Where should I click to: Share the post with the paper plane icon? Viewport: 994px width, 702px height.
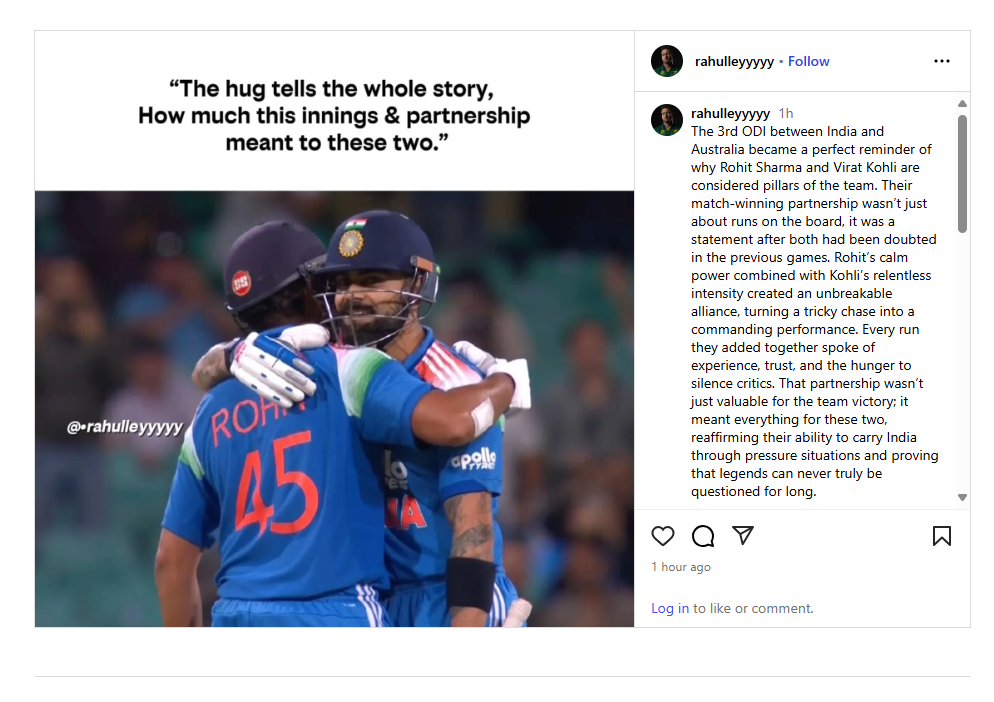tap(743, 535)
